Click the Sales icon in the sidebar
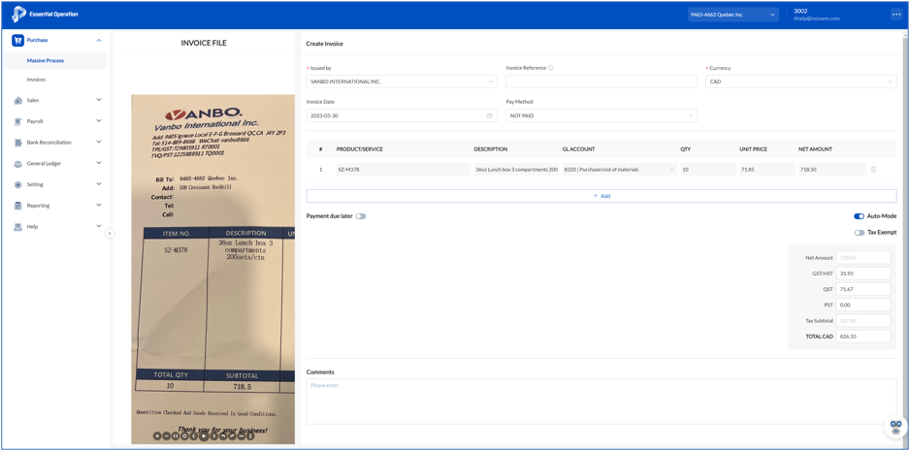This screenshot has width=910, height=450. pyautogui.click(x=18, y=100)
